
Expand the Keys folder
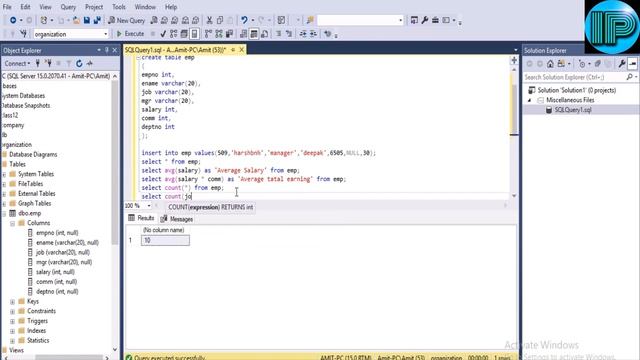coord(13,302)
